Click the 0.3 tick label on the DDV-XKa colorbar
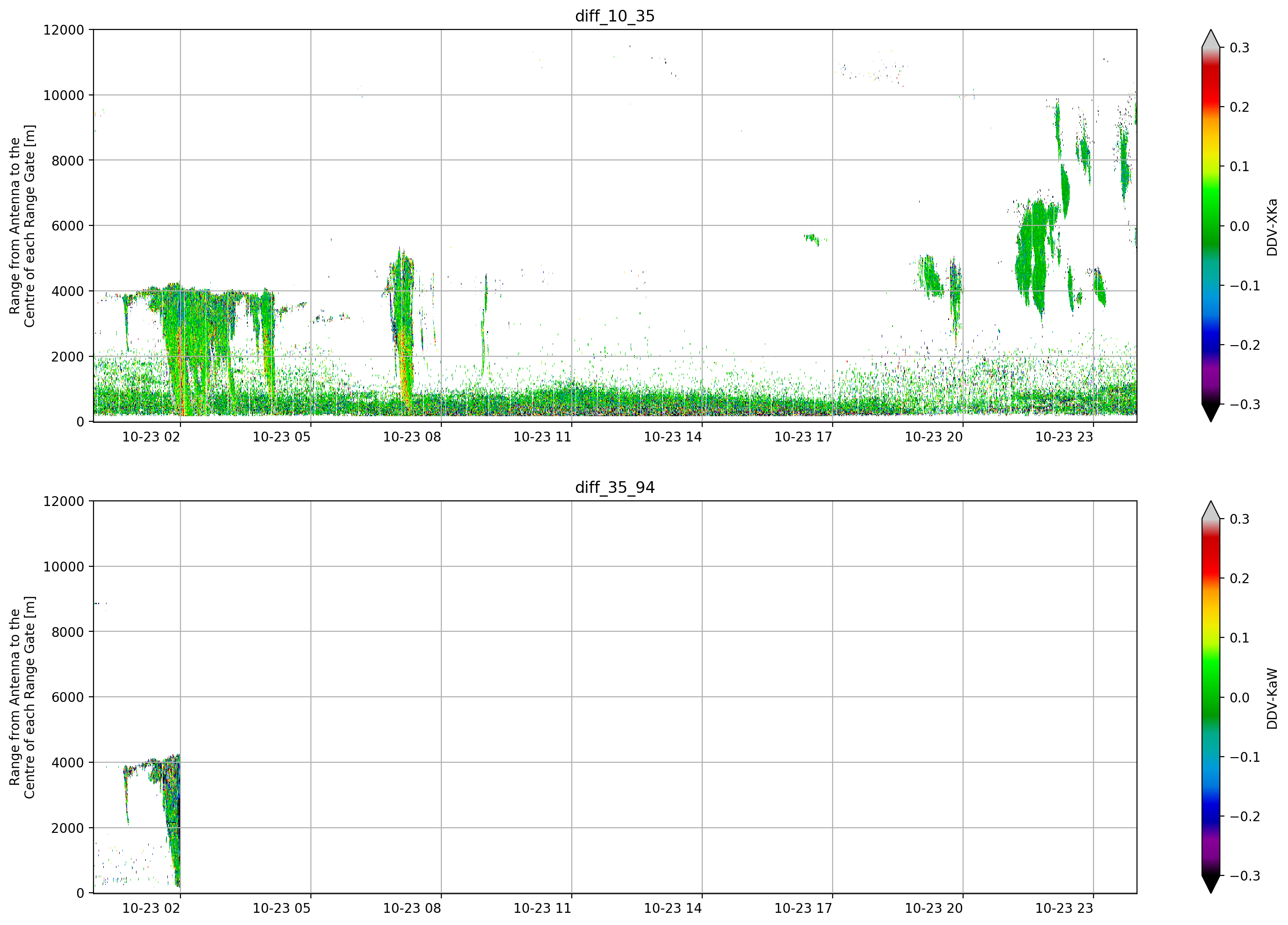This screenshot has height=925, width=1288. (x=1240, y=48)
